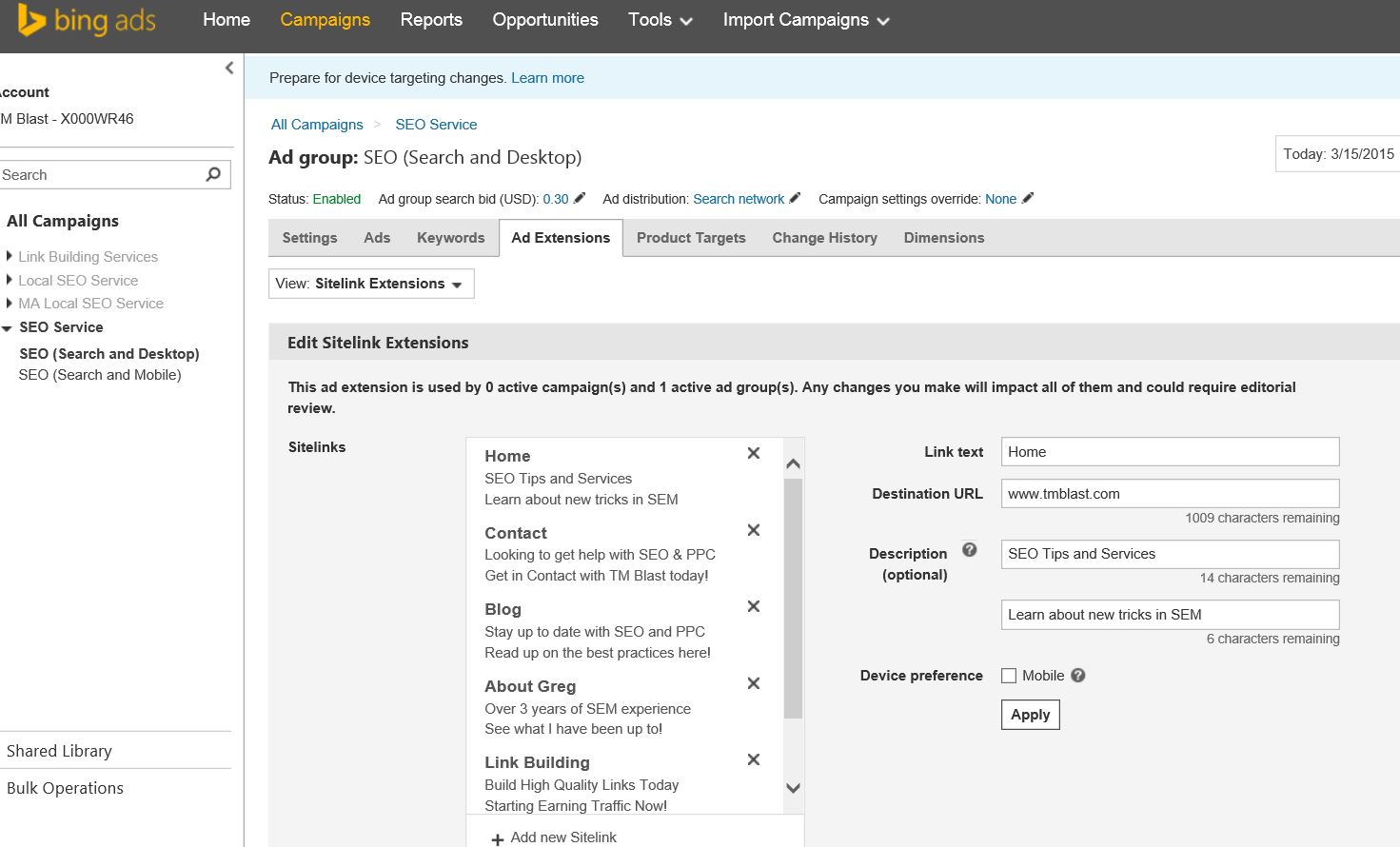Click Add new Sitelink
Image resolution: width=1400 pixels, height=847 pixels.
click(x=563, y=837)
